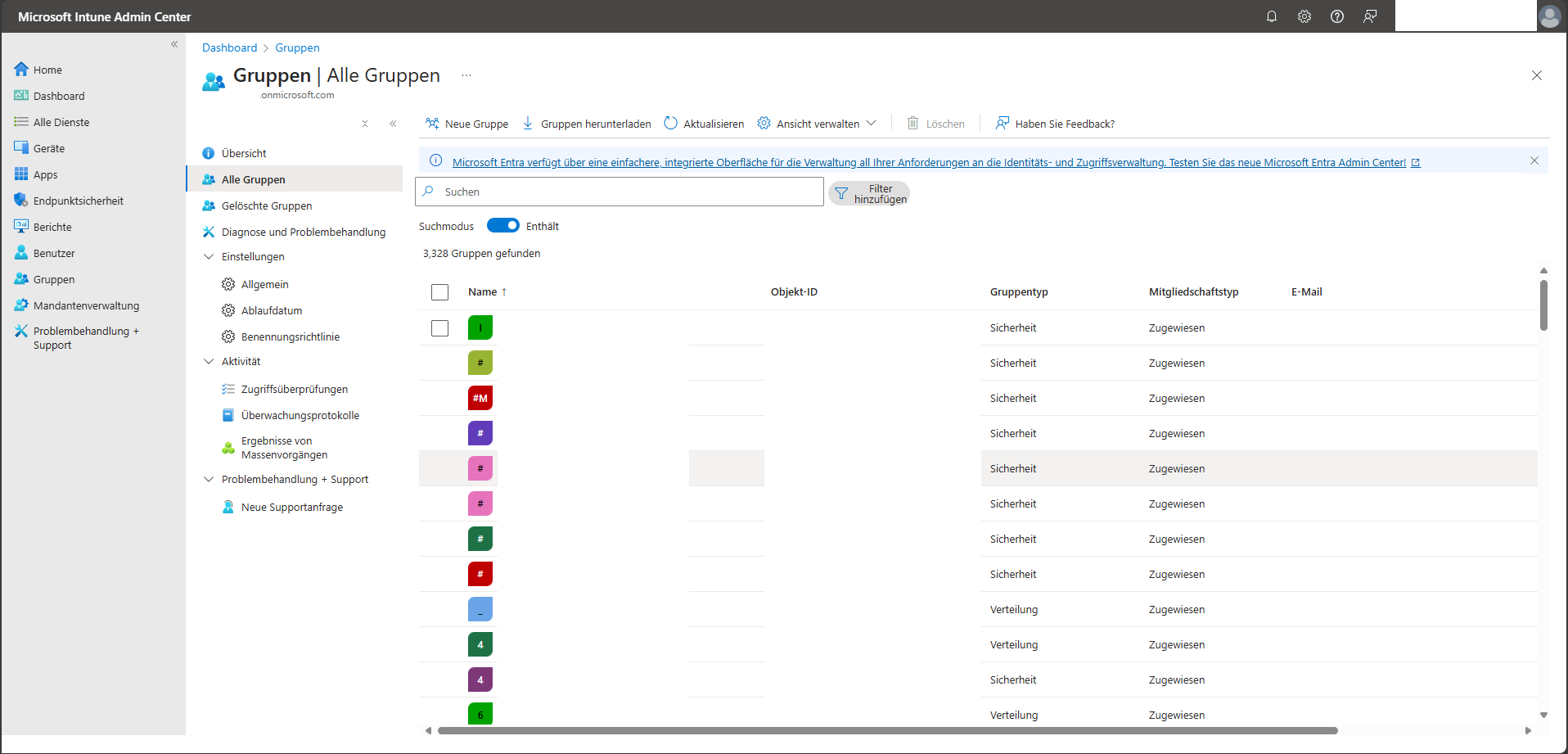Collapse the Aktivität section
1568x754 pixels.
pos(209,361)
